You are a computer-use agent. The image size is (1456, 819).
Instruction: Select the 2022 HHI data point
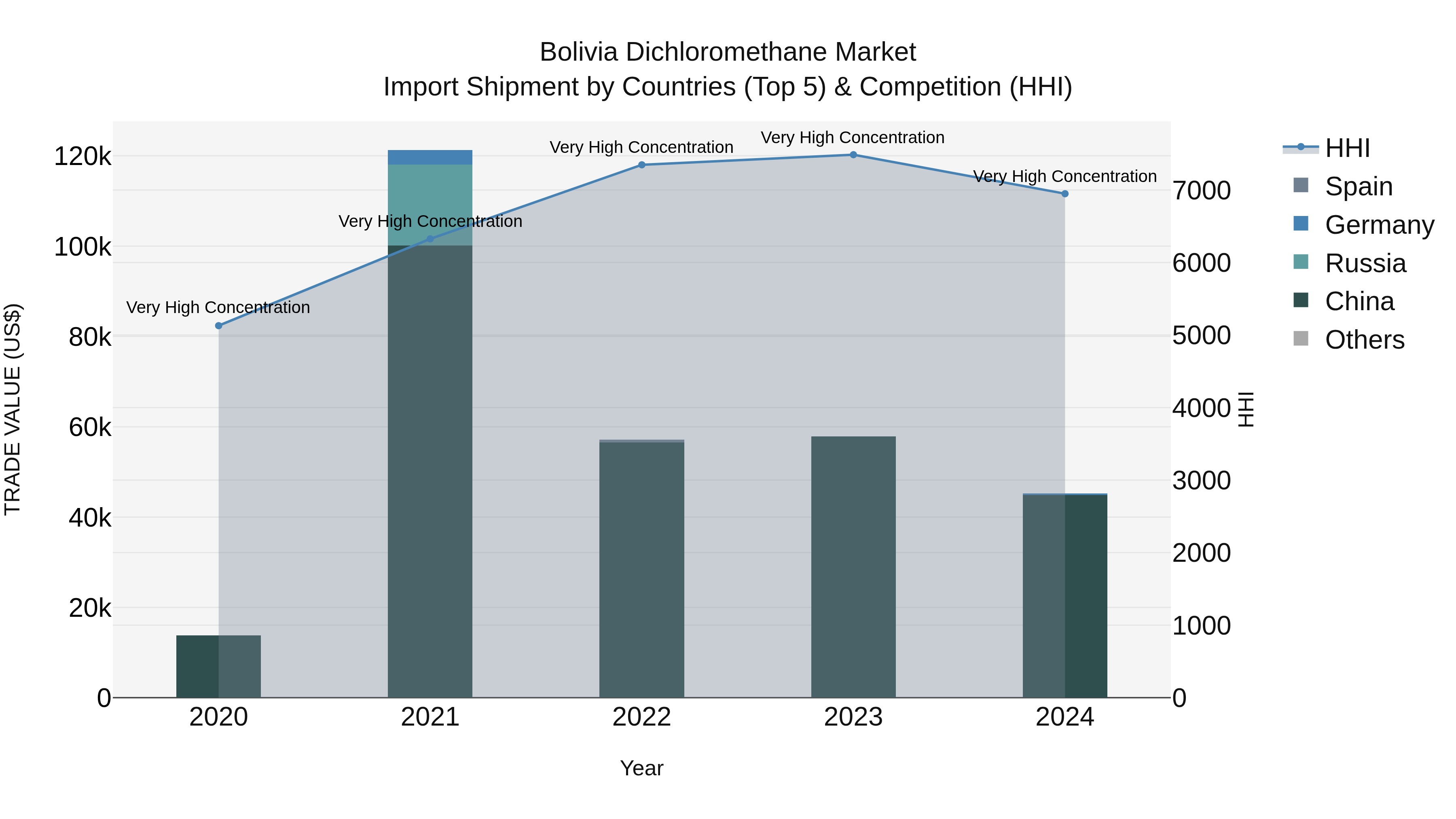[x=641, y=165]
